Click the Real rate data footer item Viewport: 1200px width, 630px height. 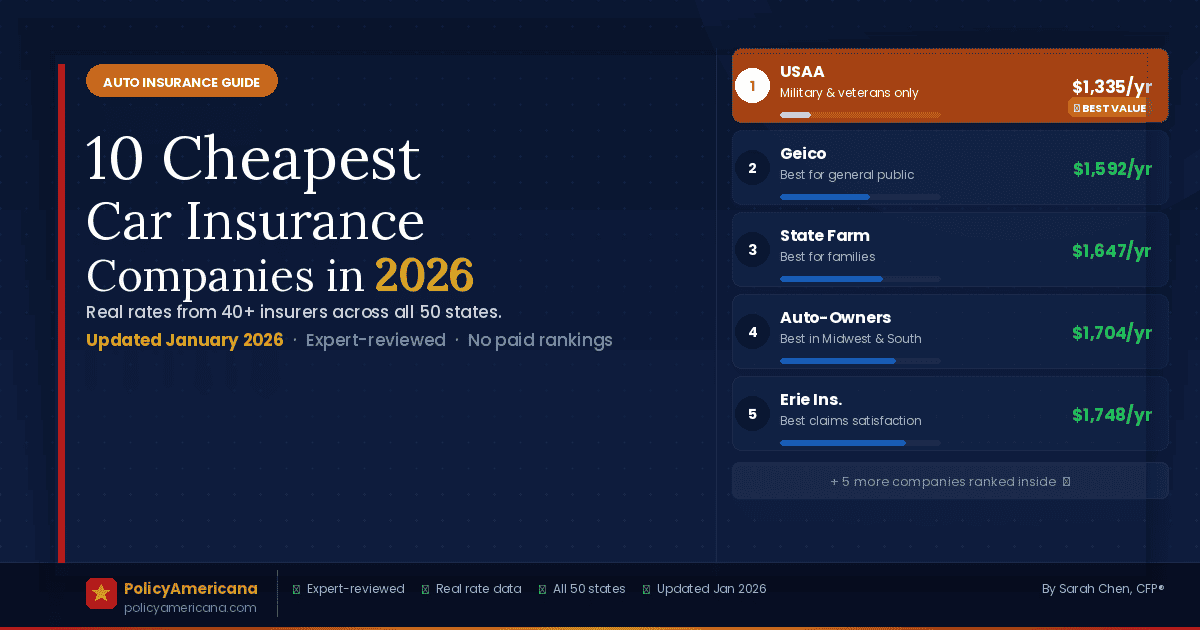point(471,589)
